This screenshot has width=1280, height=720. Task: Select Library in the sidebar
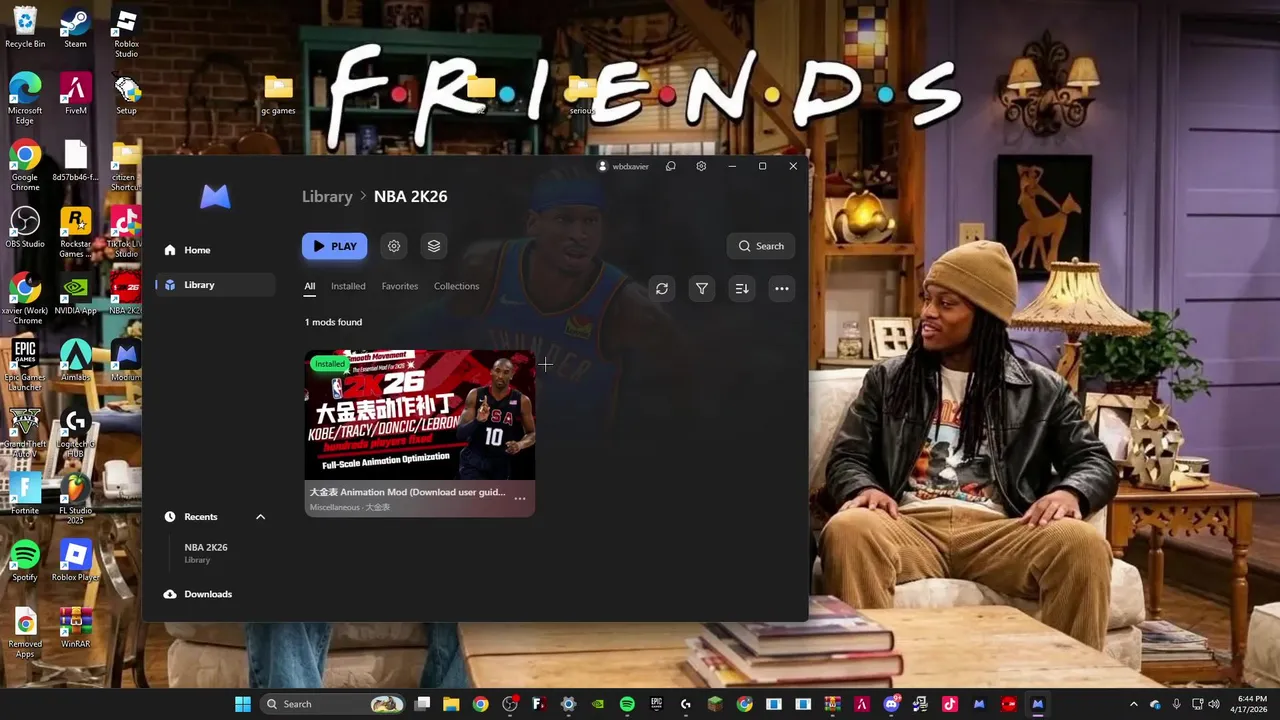pyautogui.click(x=215, y=285)
